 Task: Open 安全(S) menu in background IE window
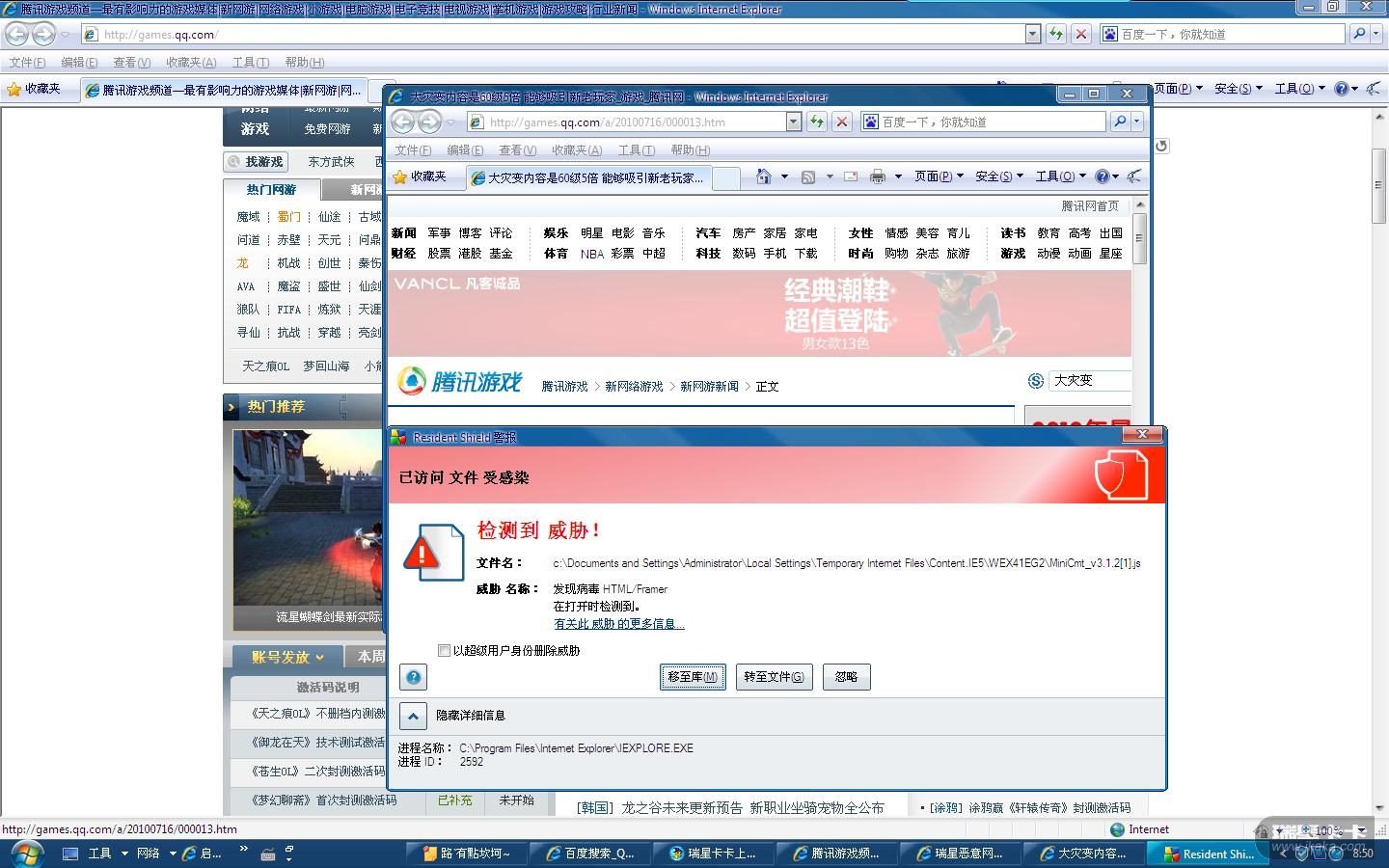(1239, 89)
